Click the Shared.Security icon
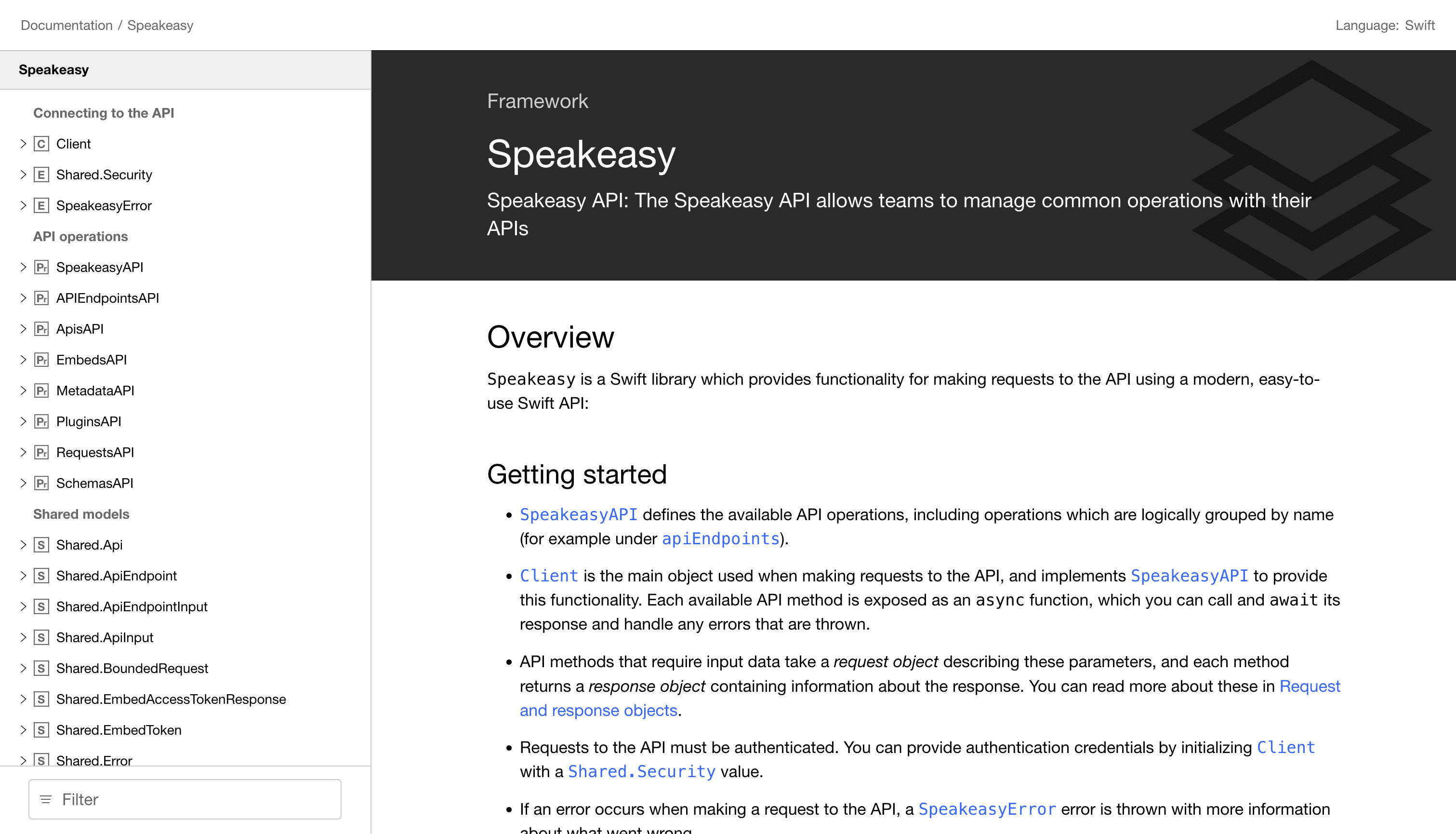Image resolution: width=1456 pixels, height=834 pixels. point(41,174)
